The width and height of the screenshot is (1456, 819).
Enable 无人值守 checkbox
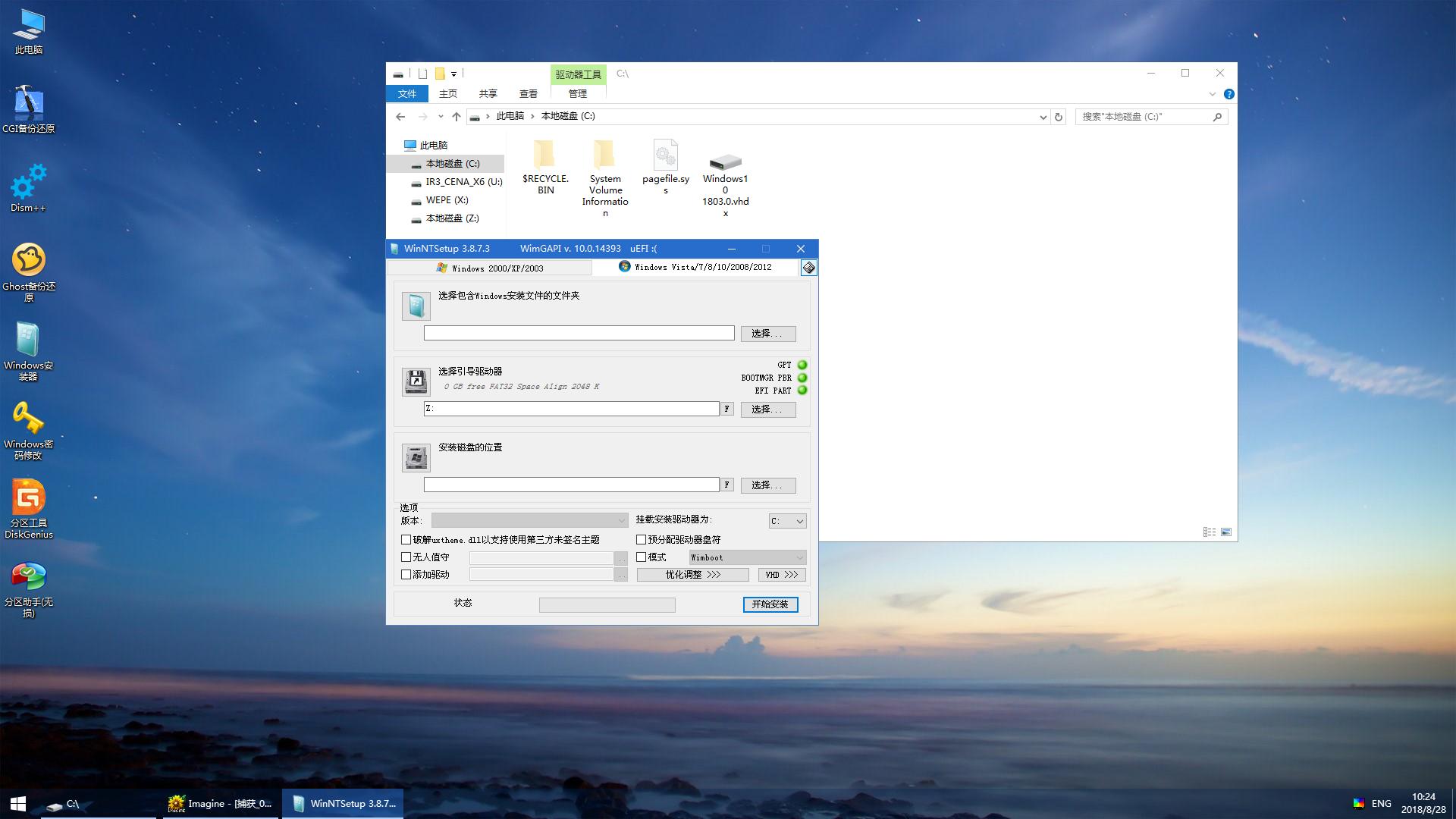tap(406, 557)
